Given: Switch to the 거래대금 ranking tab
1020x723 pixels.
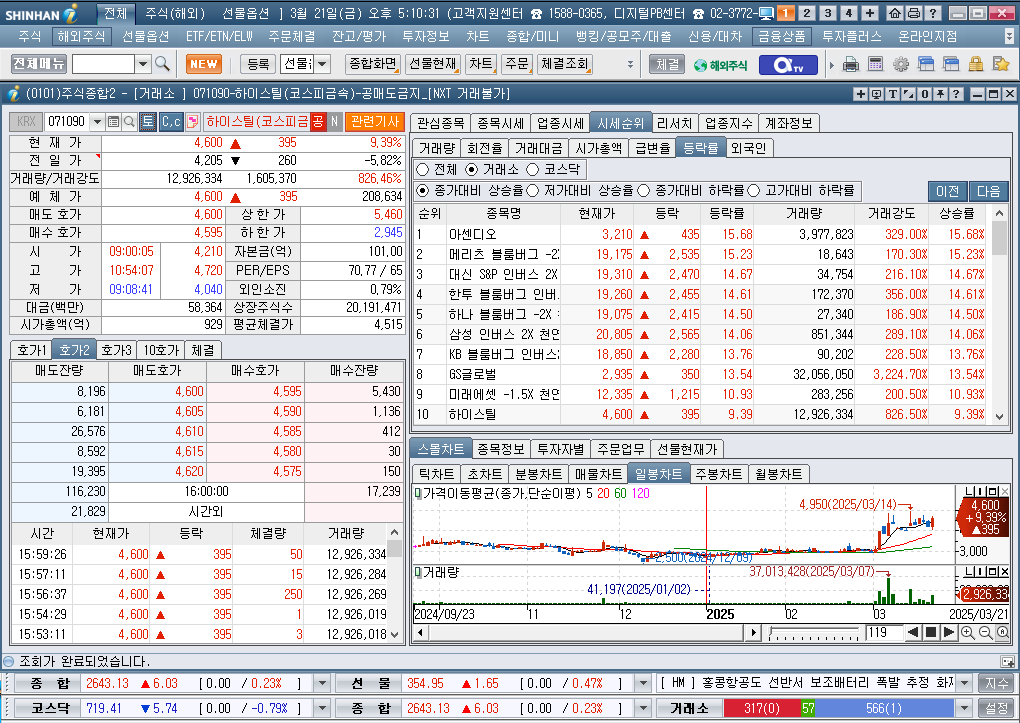Looking at the screenshot, I should coord(538,148).
